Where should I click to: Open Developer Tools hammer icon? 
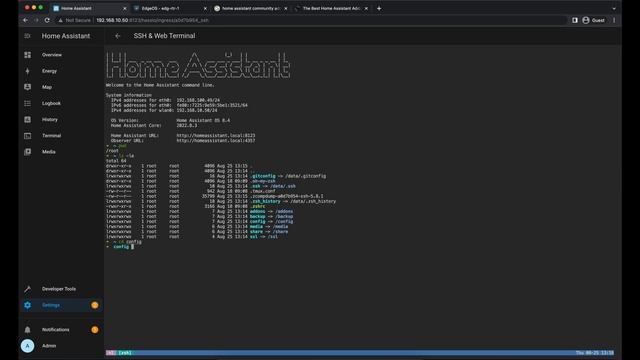coord(27,289)
